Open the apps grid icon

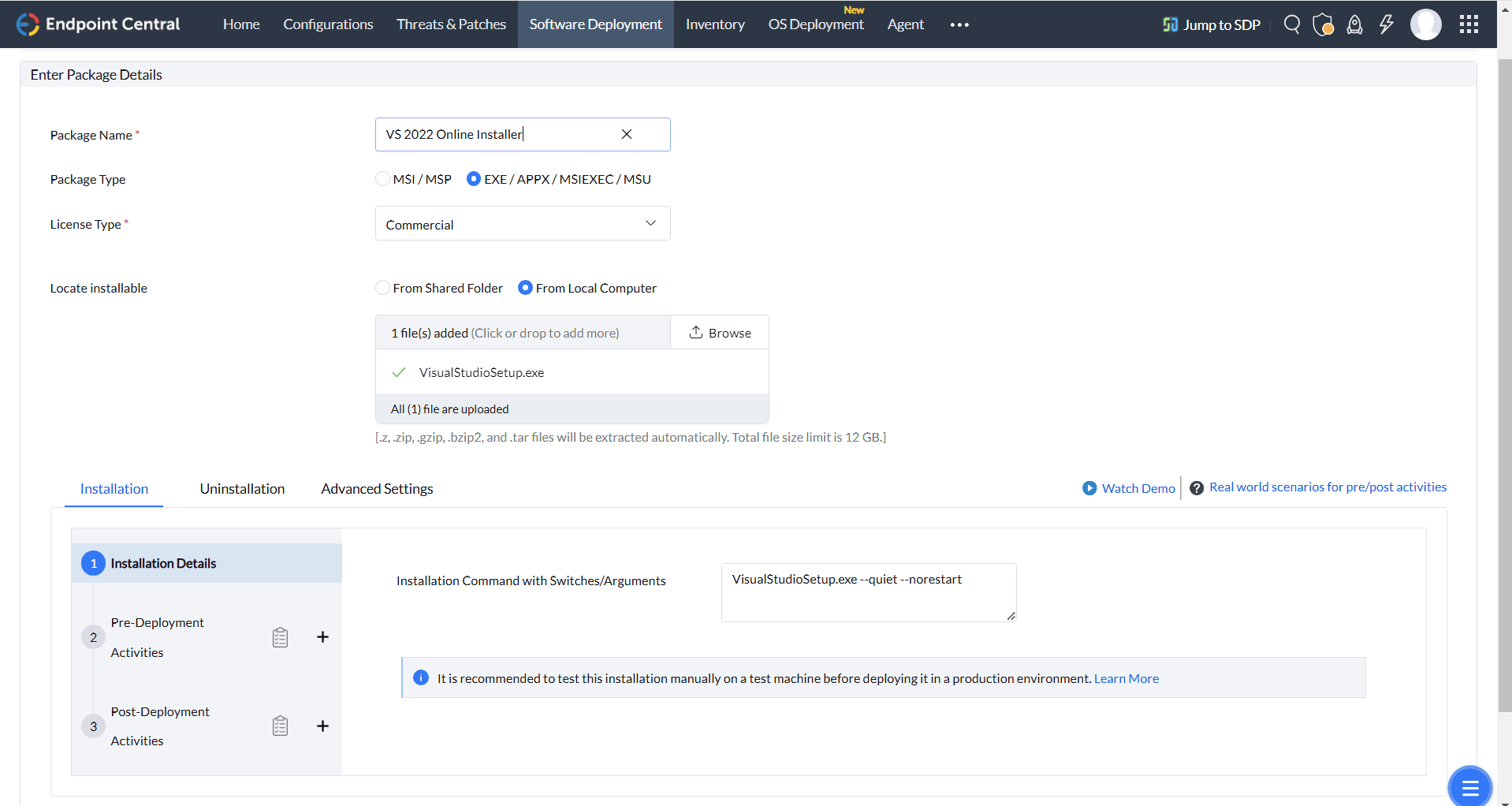tap(1468, 24)
